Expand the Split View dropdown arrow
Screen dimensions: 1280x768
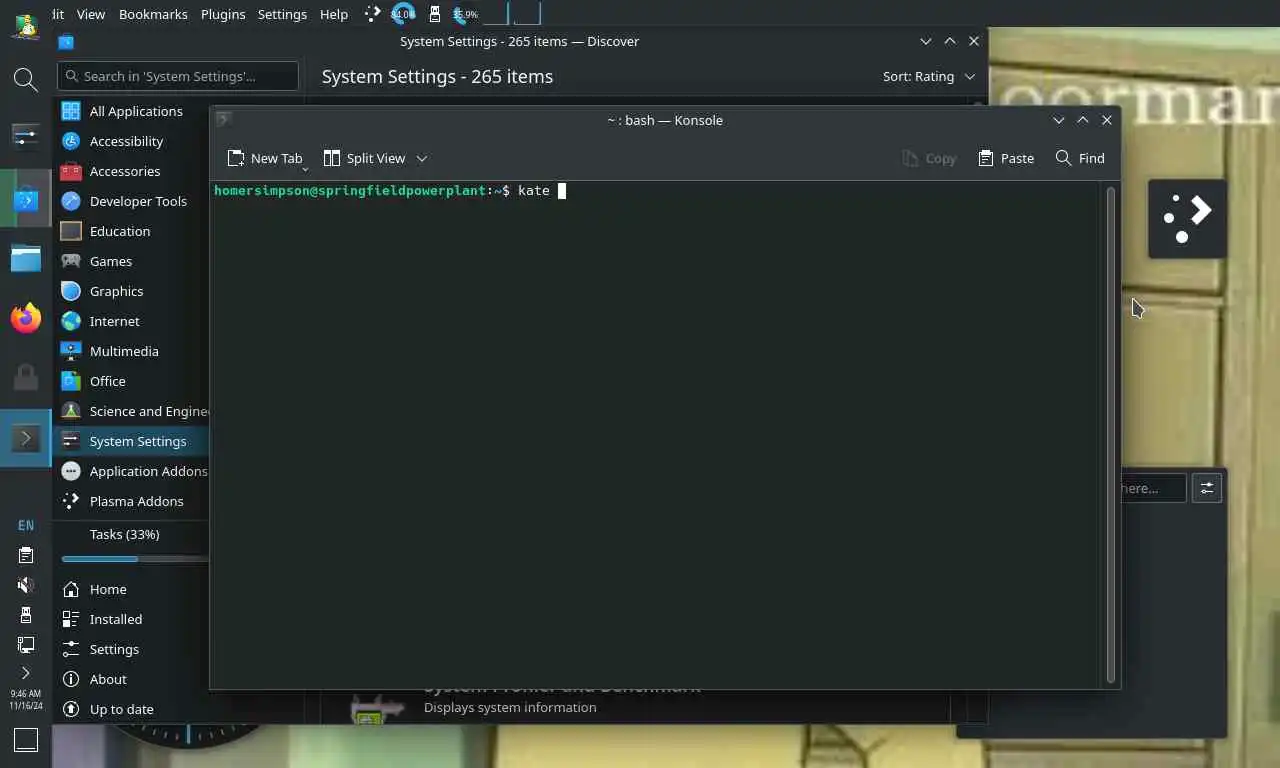pyautogui.click(x=422, y=158)
